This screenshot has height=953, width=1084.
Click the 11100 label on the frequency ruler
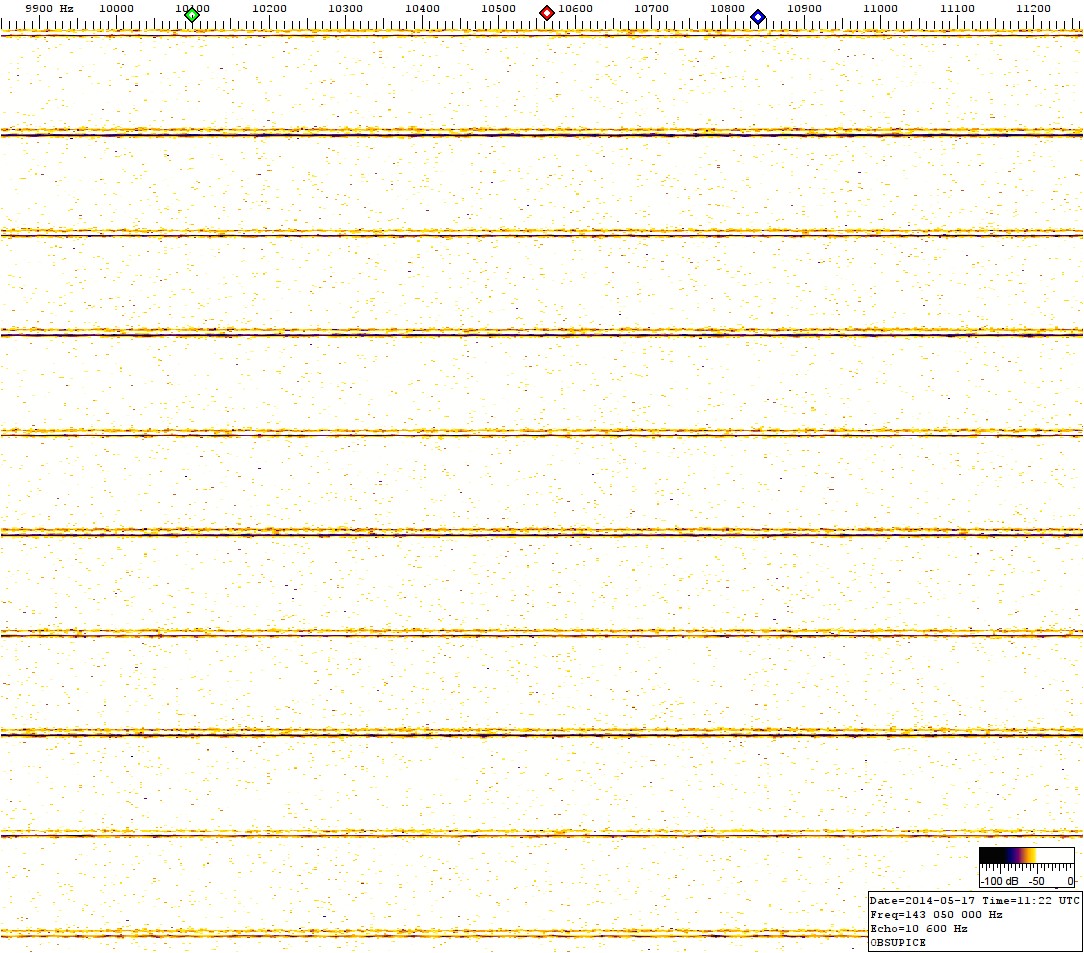pyautogui.click(x=957, y=8)
